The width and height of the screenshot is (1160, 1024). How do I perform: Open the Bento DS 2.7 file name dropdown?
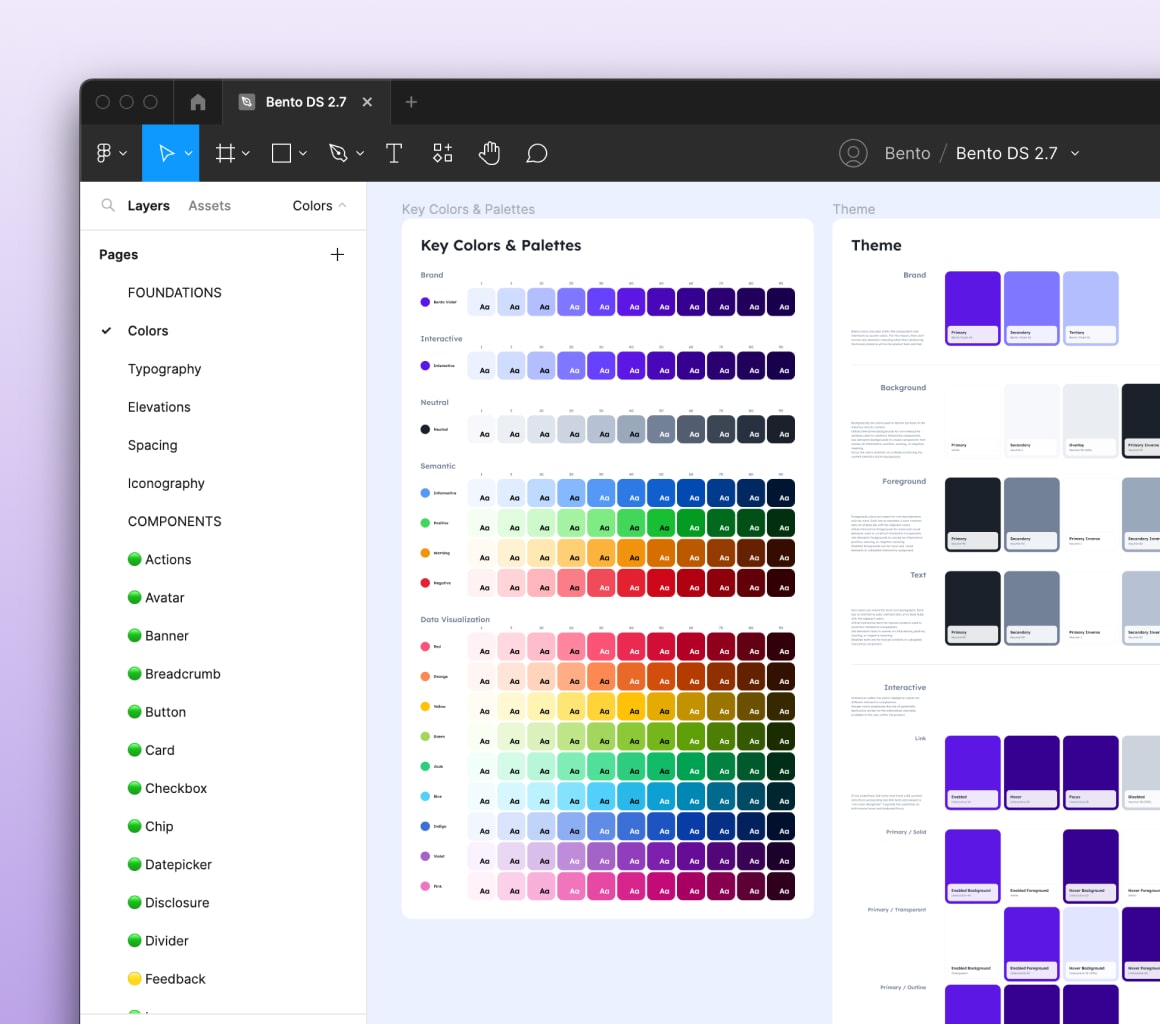(x=1075, y=153)
